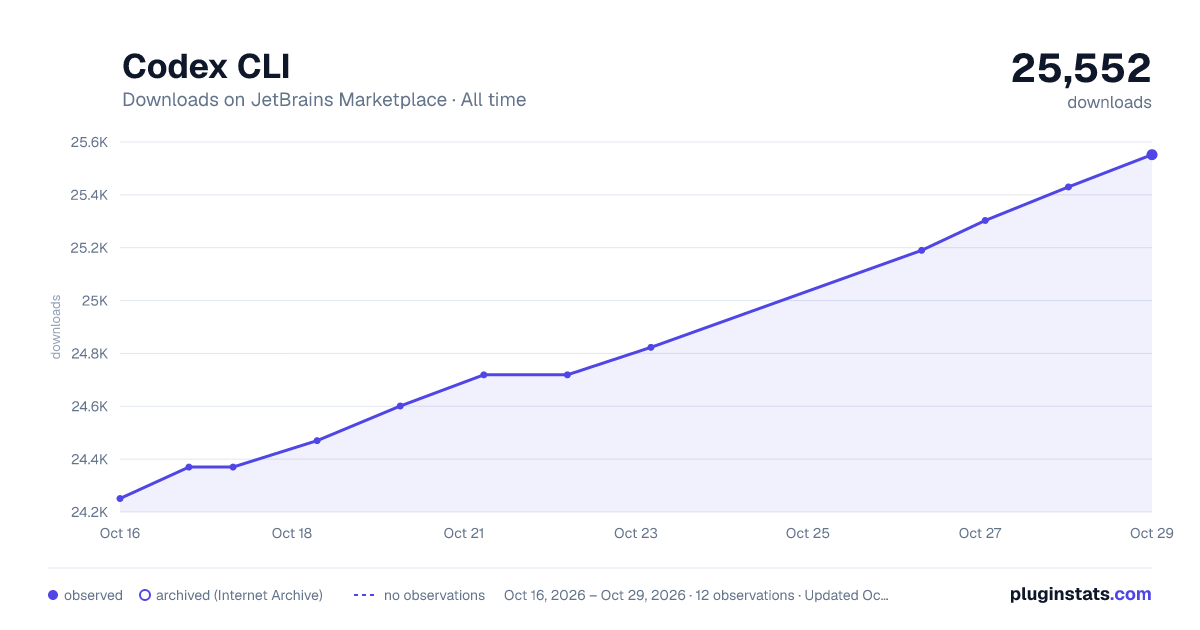The image size is (1200, 630).
Task: Click the 'observed' legend label
Action: point(93,595)
